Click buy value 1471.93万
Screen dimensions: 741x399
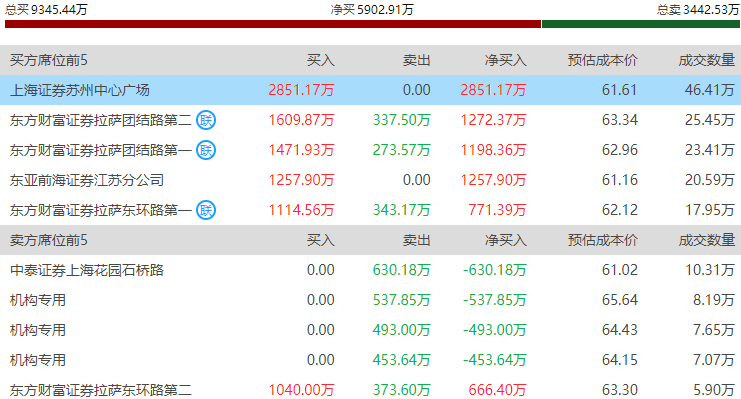(302, 150)
